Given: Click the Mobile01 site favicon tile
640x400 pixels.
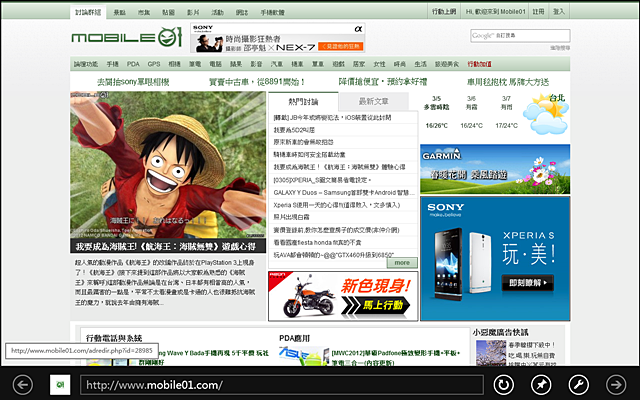Looking at the screenshot, I should pyautogui.click(x=60, y=384).
